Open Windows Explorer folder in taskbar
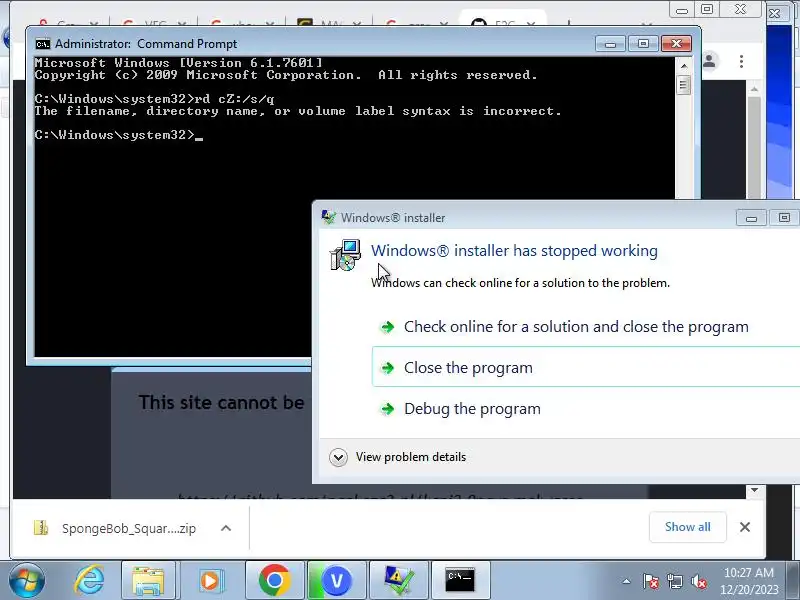 148,581
